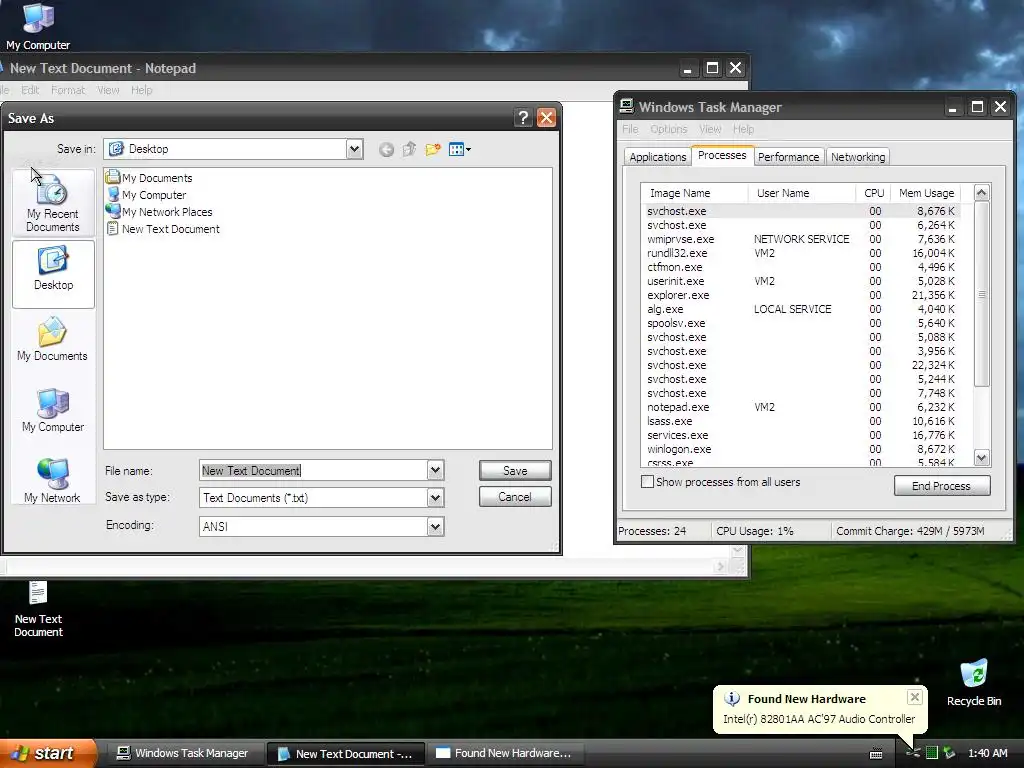Select My Documents folder in file list
Viewport: 1024px width, 768px height.
pos(150,178)
